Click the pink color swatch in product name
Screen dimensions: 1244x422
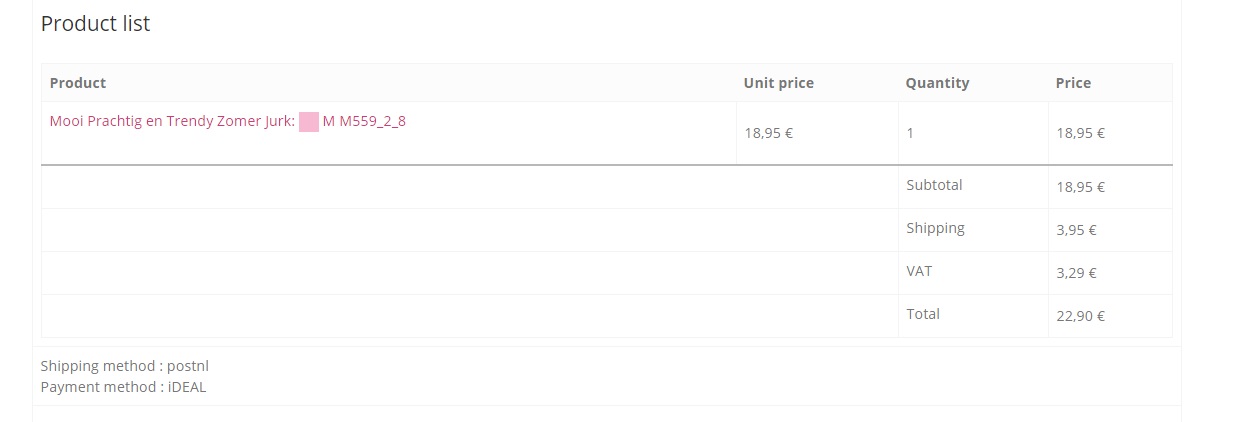click(x=309, y=122)
